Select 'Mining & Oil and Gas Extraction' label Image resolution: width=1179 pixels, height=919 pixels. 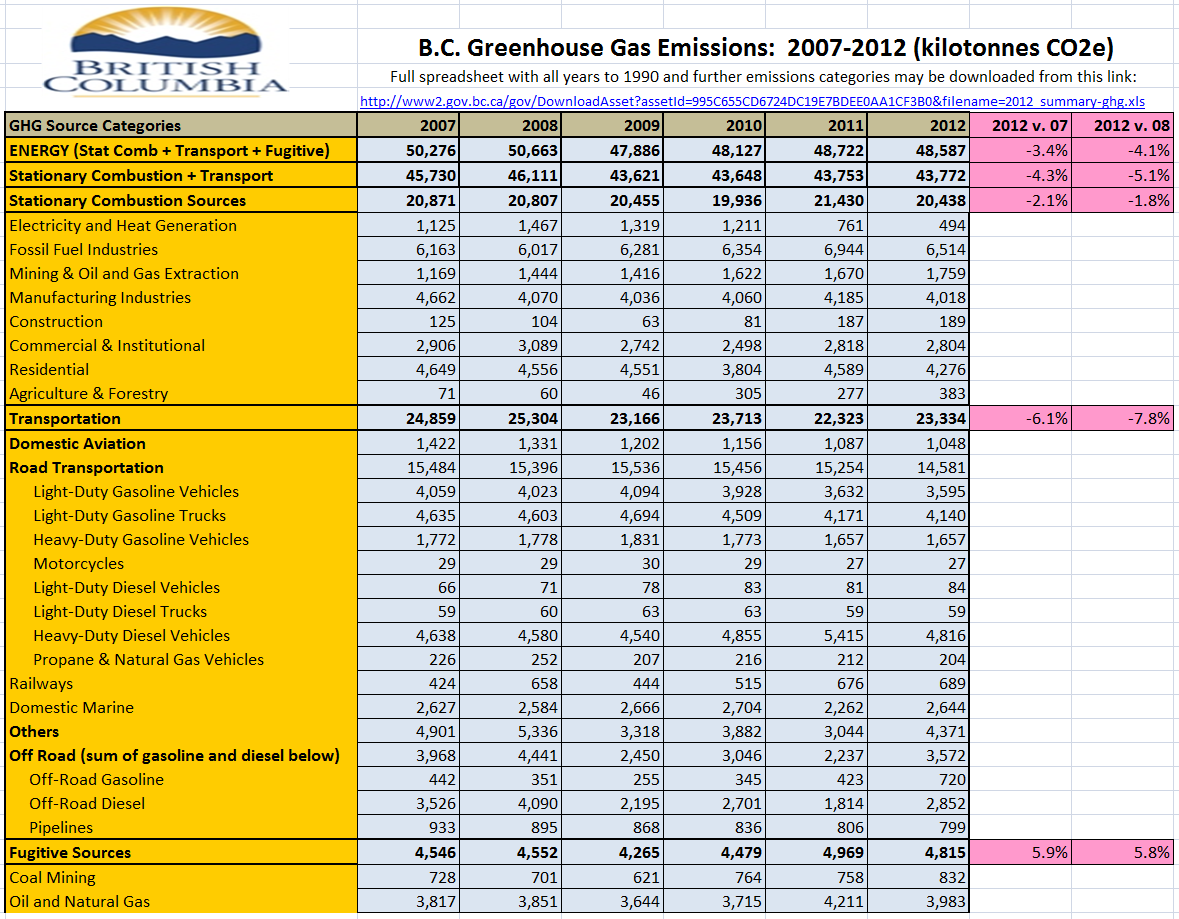coord(181,273)
